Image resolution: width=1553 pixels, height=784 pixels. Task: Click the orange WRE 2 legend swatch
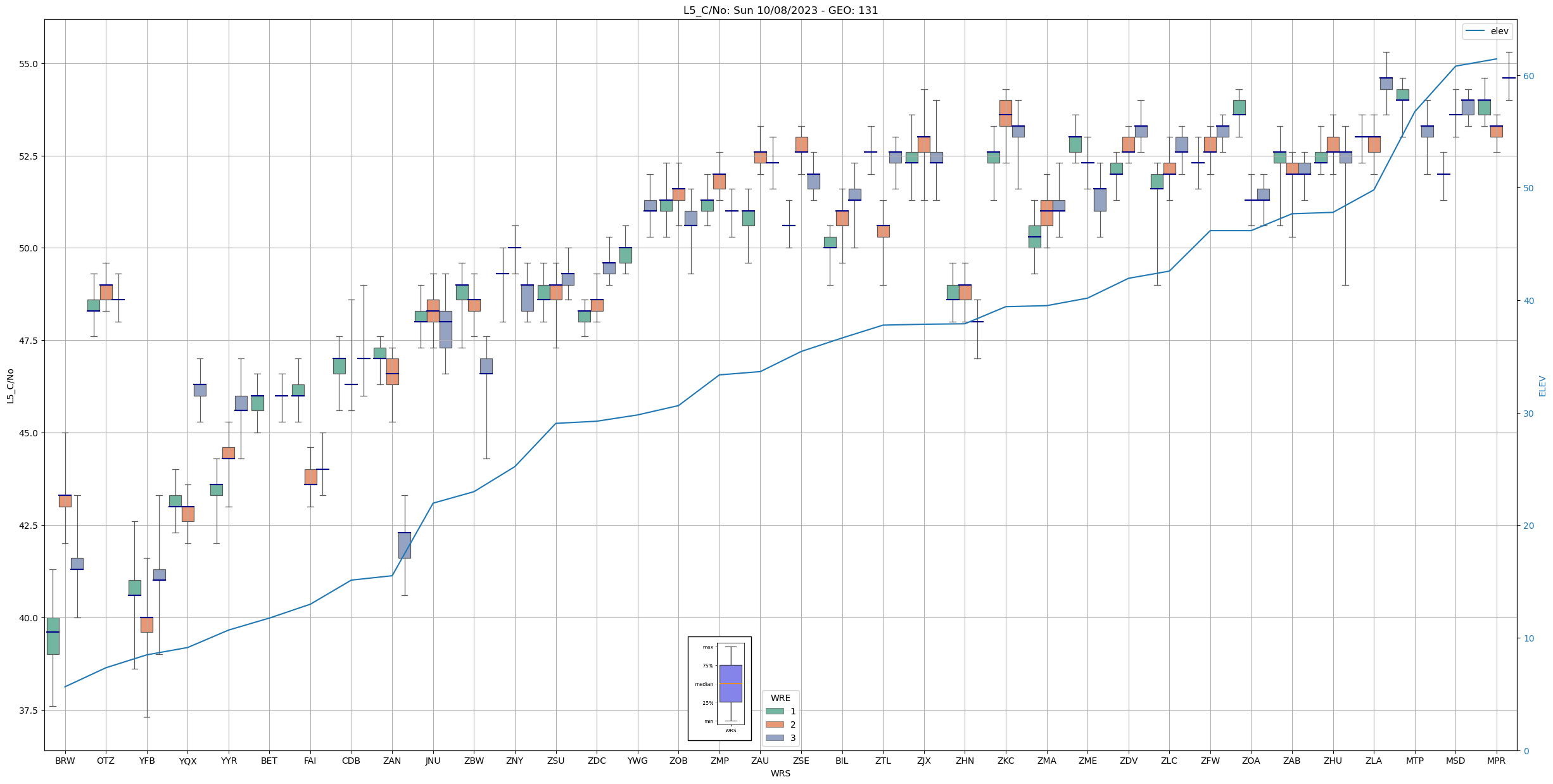775,724
